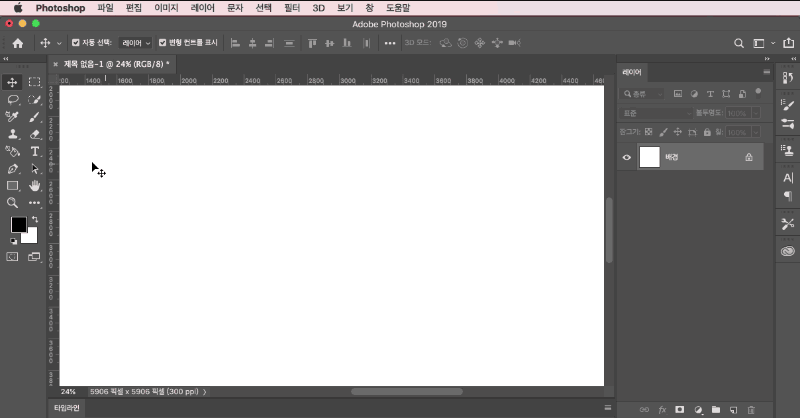Screen dimensions: 800x418
Task: Select the Hand tool
Action: [x=34, y=186]
